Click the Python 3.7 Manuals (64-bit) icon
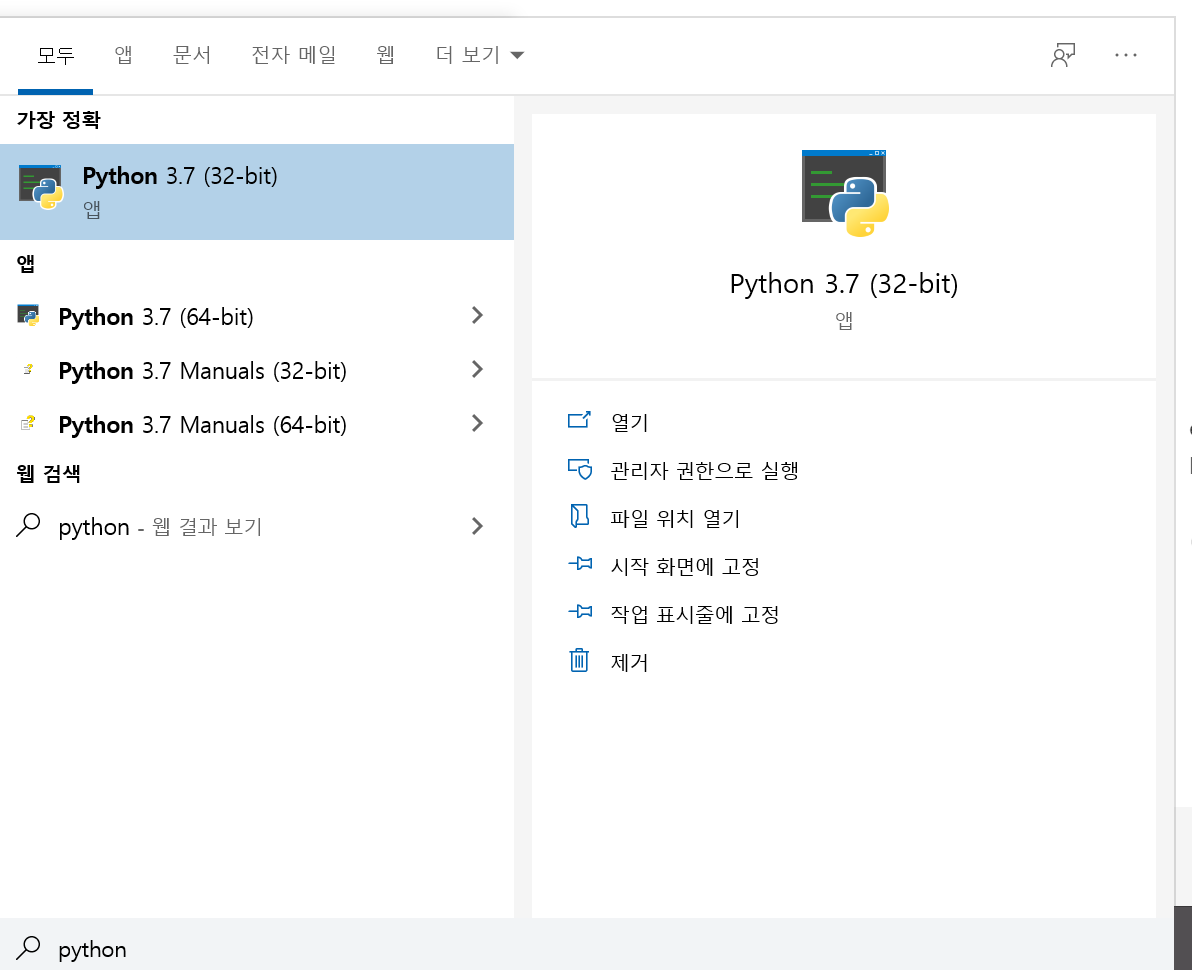 (x=29, y=423)
